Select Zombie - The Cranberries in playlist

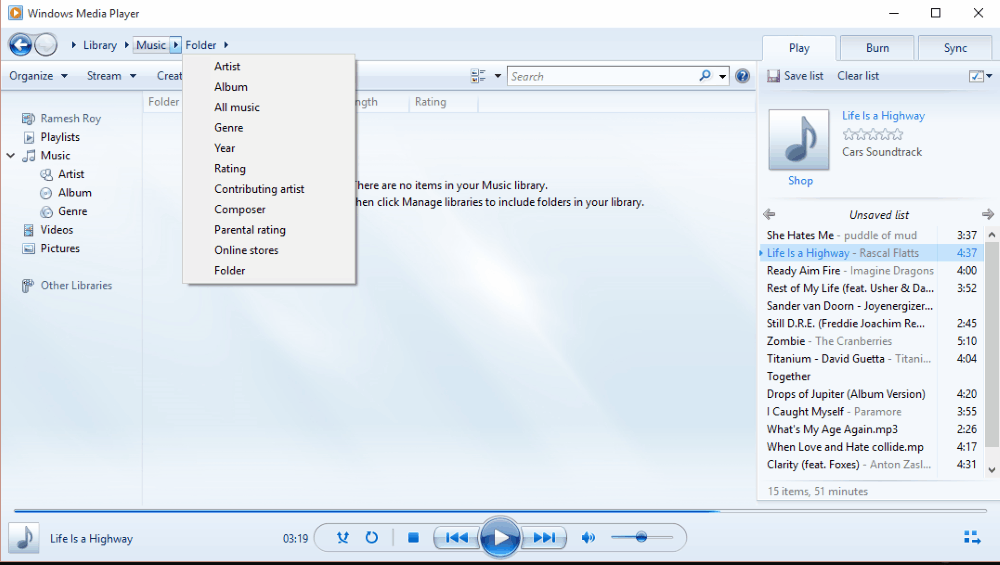872,341
